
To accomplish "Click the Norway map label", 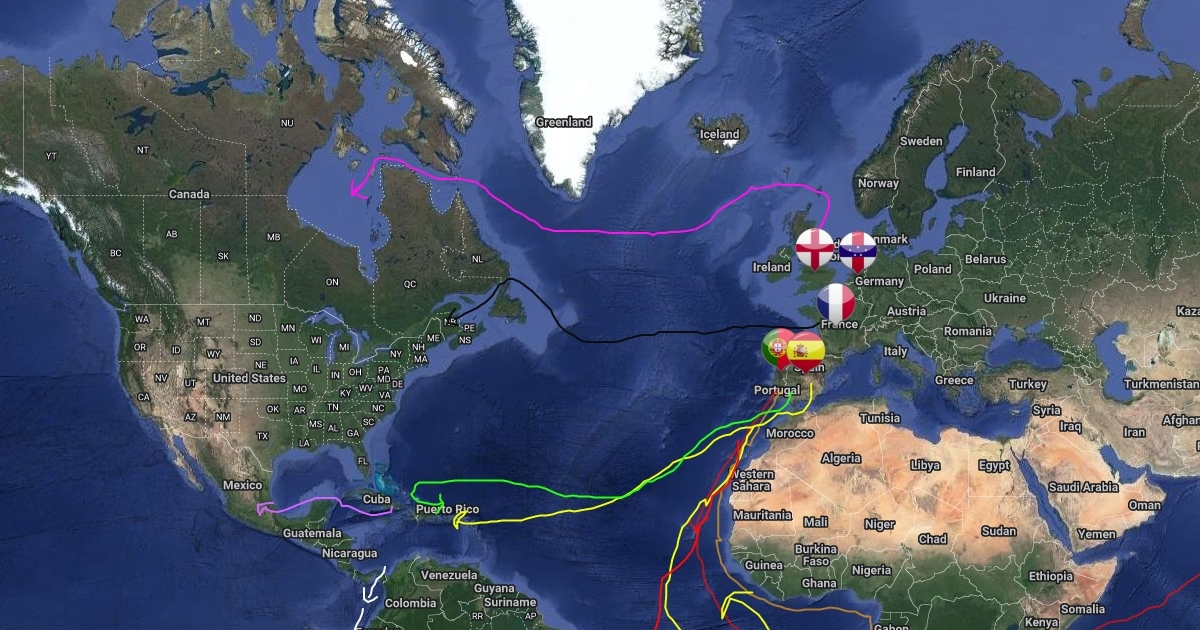I will pyautogui.click(x=878, y=183).
